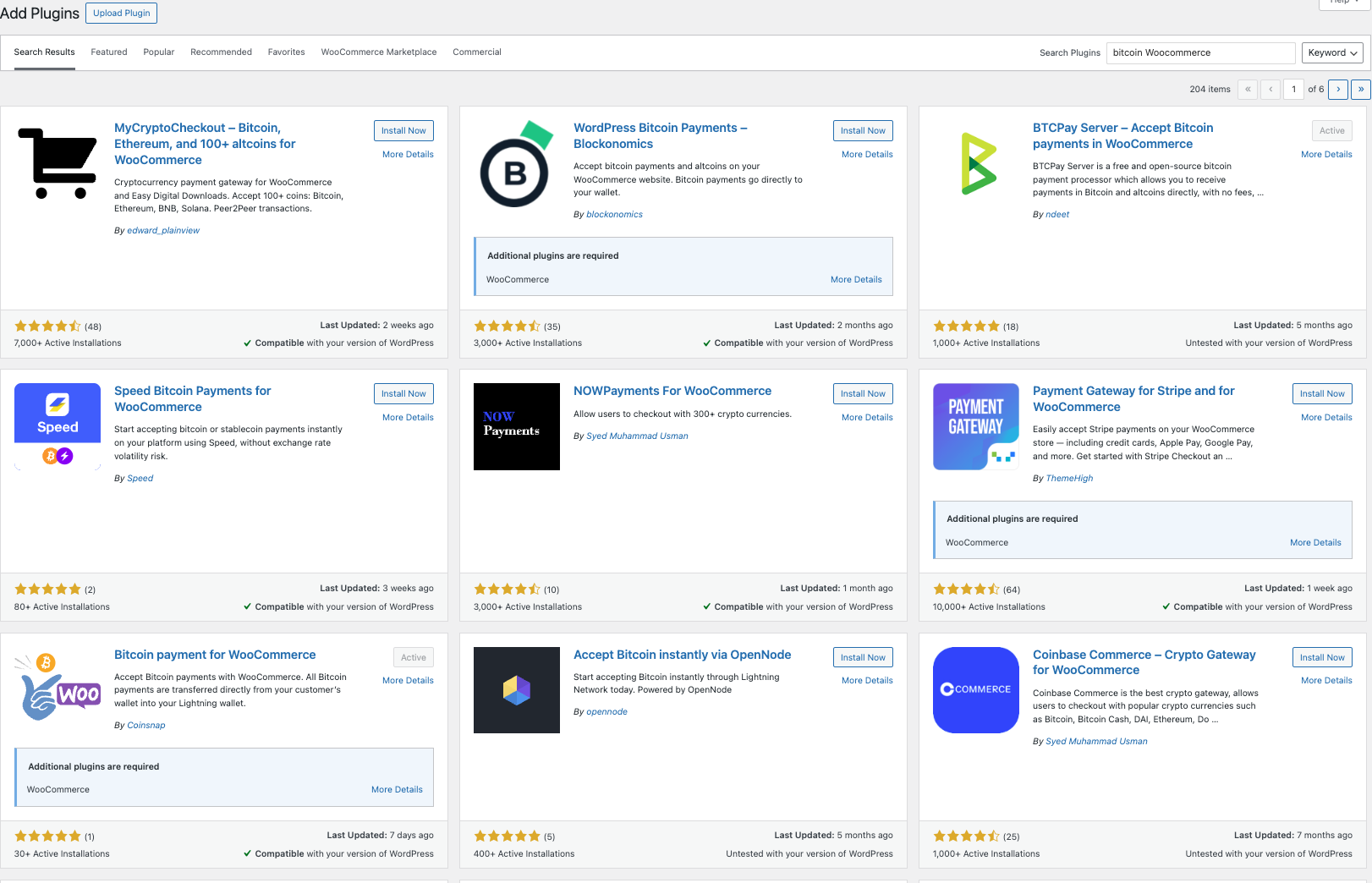1372x883 pixels.
Task: Click the '204 items' results count text
Action: (1210, 90)
